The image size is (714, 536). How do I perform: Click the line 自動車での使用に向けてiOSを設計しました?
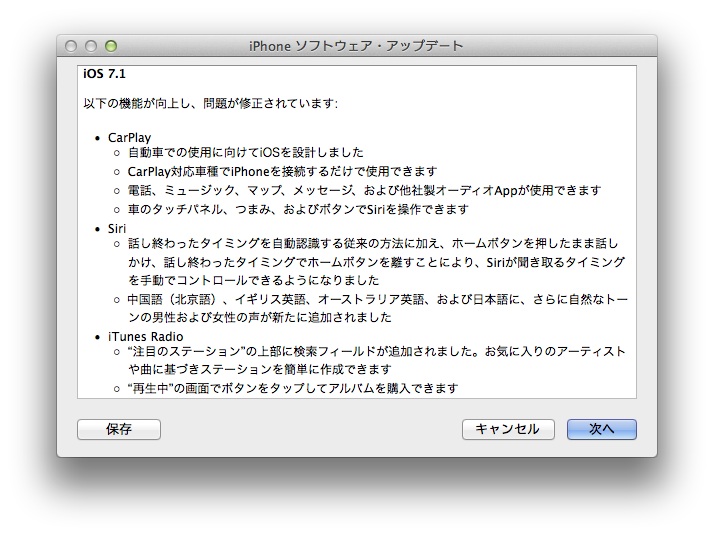click(246, 153)
